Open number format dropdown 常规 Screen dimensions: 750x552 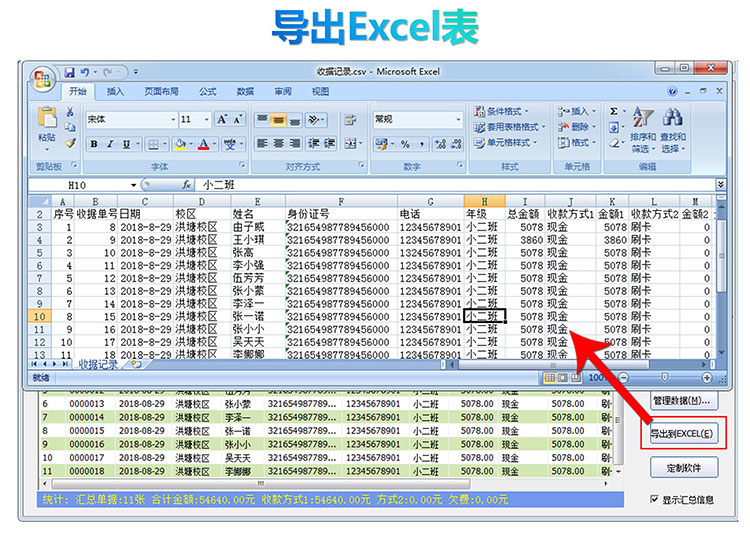458,120
